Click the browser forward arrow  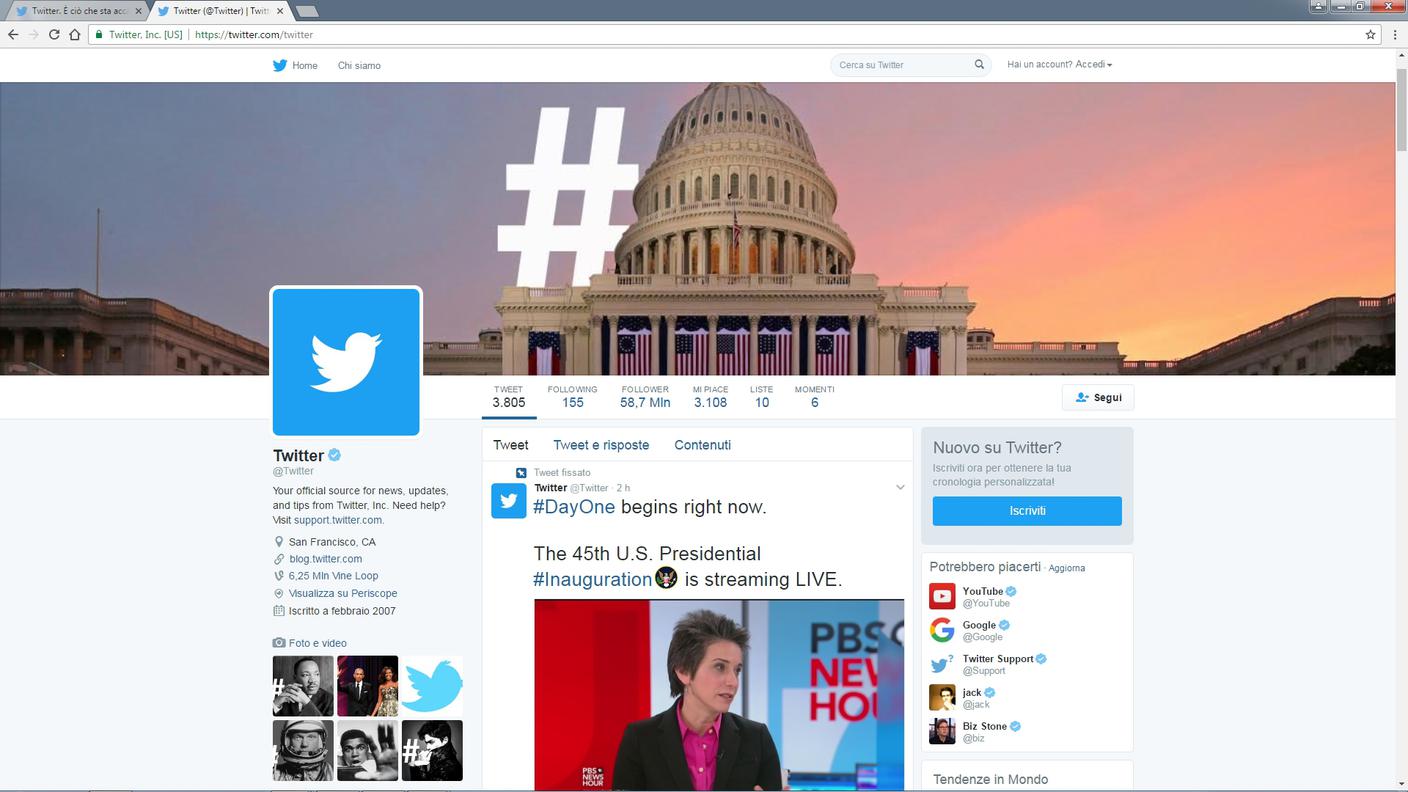pos(33,34)
